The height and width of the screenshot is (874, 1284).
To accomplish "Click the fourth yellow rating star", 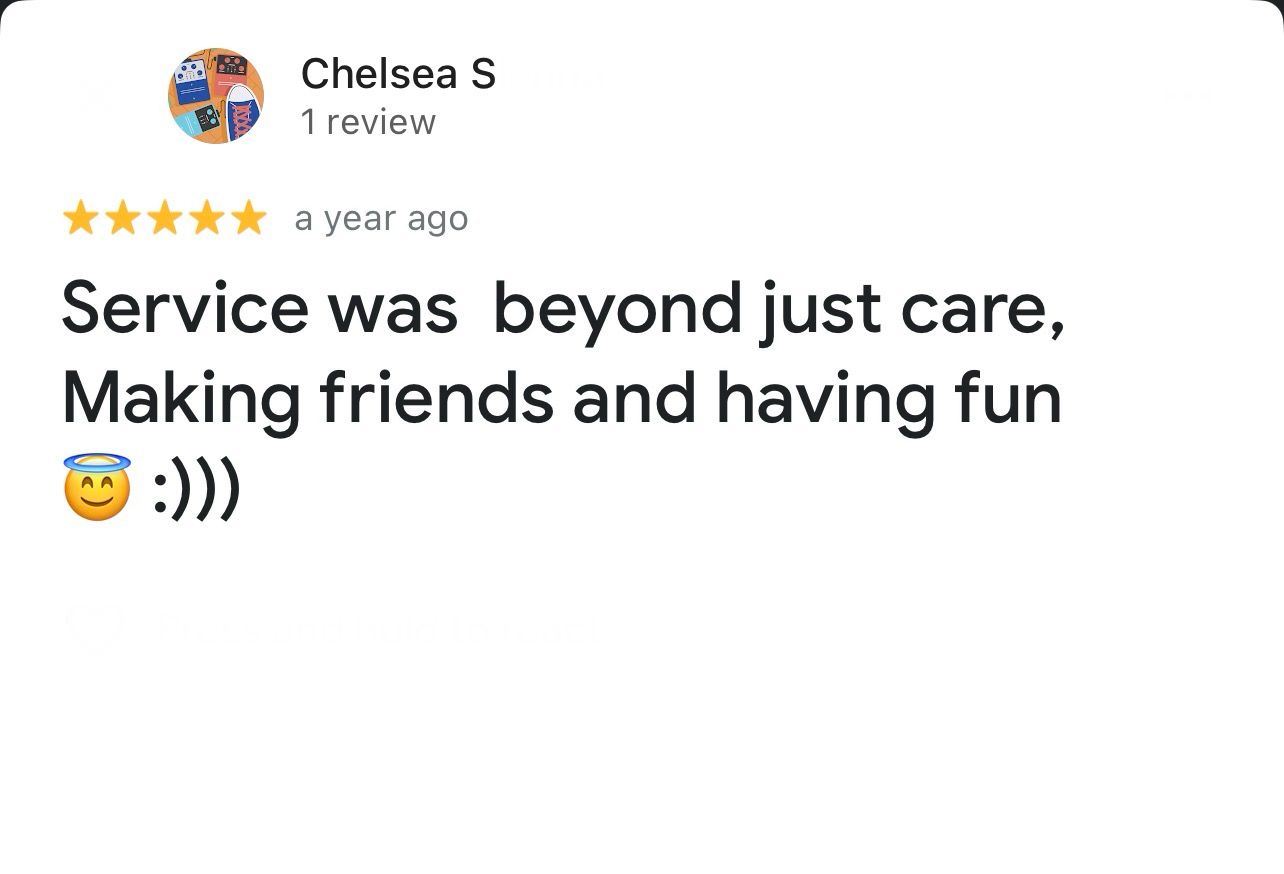I will 206,218.
